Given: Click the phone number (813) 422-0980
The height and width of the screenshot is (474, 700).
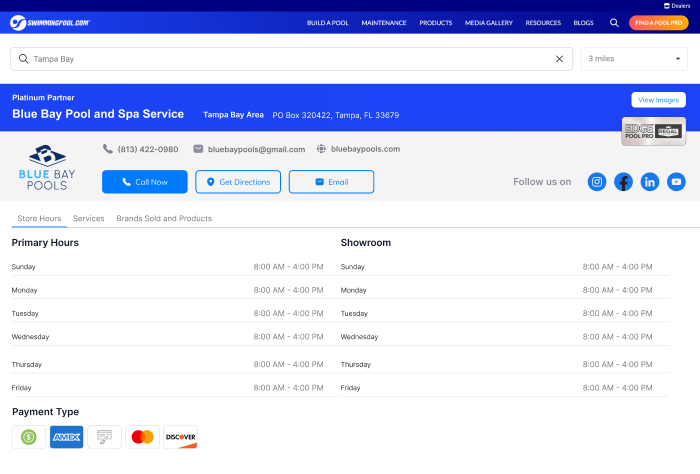Looking at the screenshot, I should (x=148, y=149).
